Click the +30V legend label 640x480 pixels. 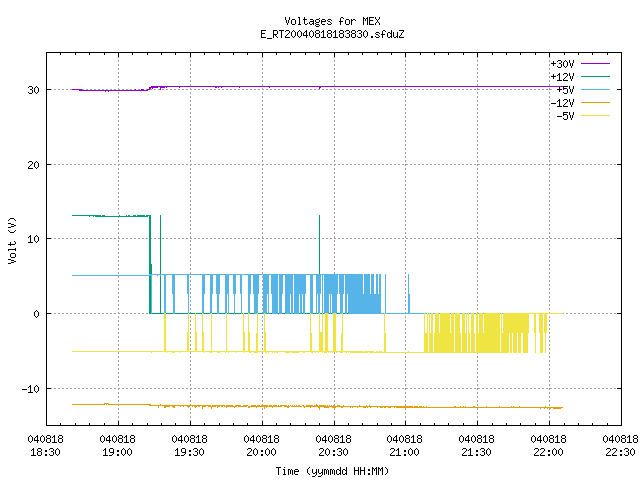click(x=562, y=64)
